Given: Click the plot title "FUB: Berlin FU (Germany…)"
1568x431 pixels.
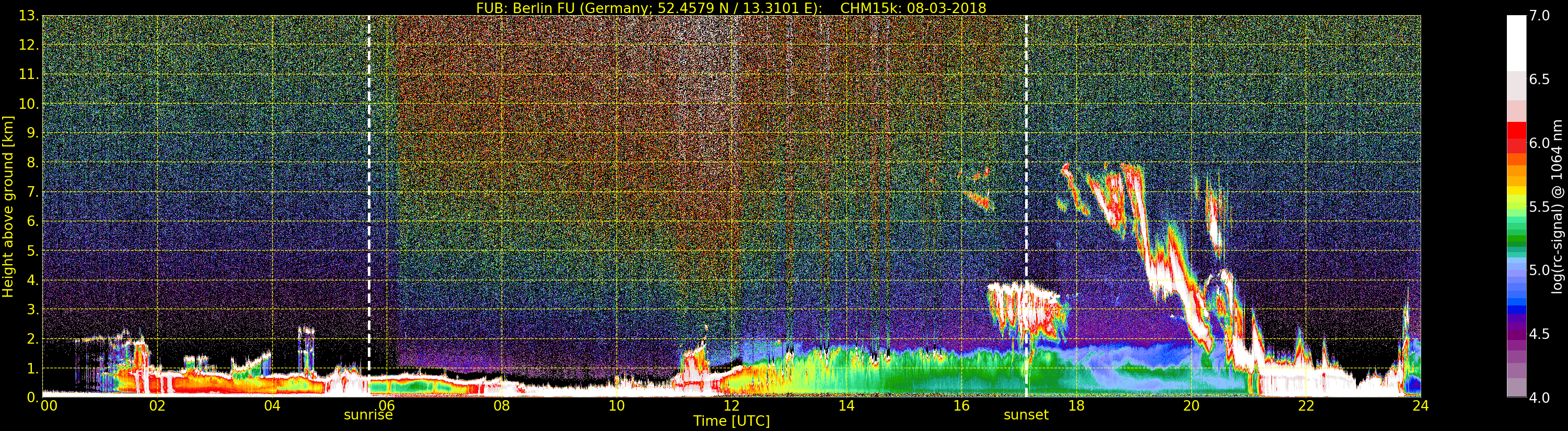Looking at the screenshot, I should pos(731,8).
